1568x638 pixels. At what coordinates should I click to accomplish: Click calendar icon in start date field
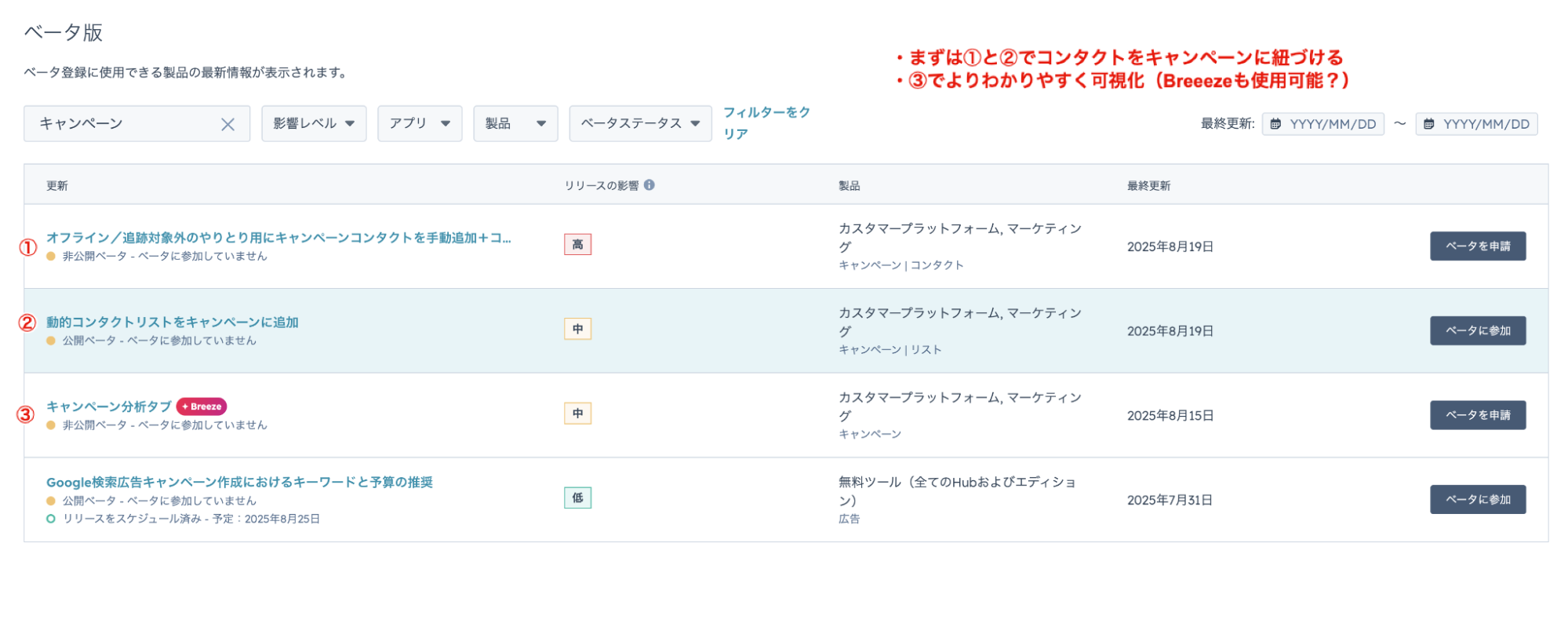click(x=1275, y=124)
